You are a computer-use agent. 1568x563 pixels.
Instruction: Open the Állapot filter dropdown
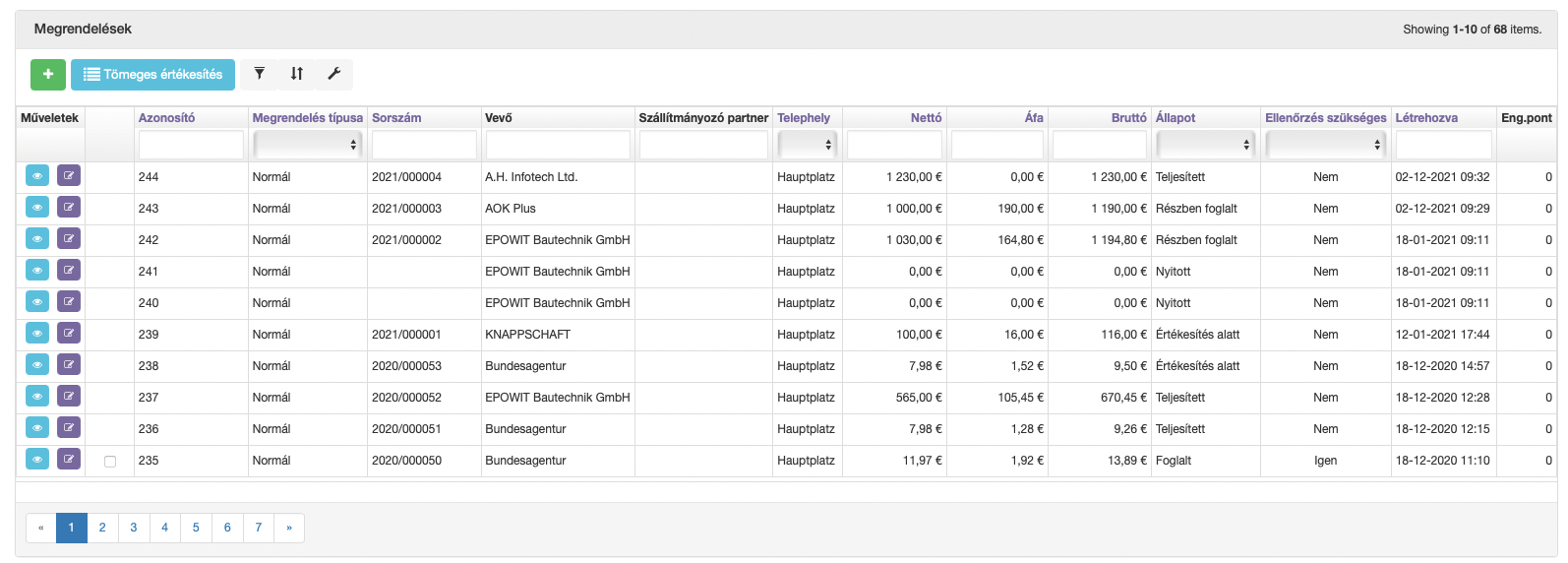1205,145
